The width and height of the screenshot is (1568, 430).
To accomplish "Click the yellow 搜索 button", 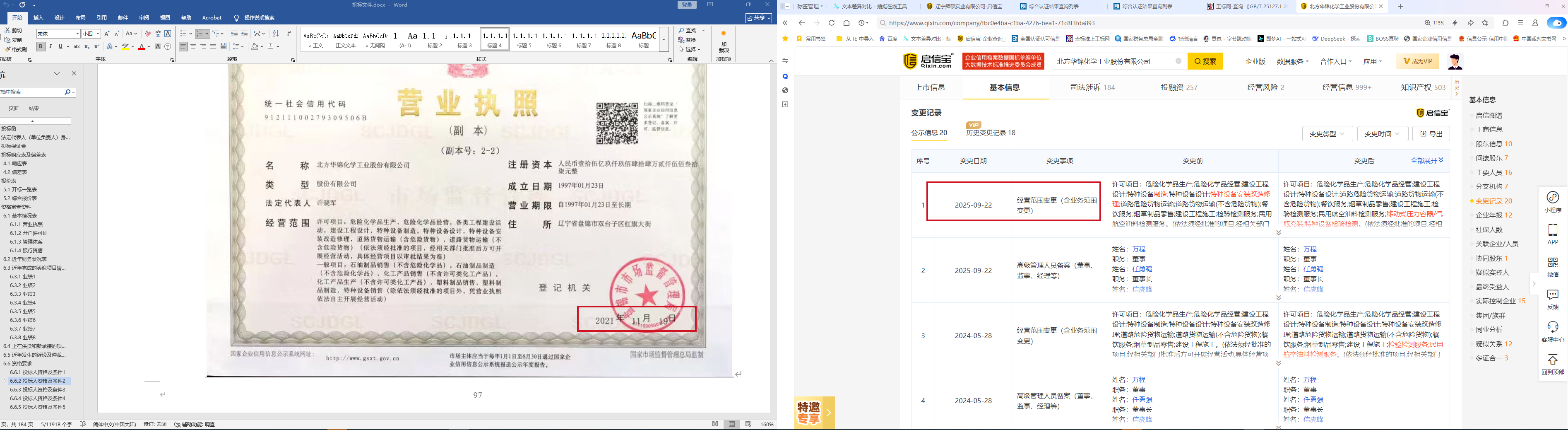I will pos(1205,61).
